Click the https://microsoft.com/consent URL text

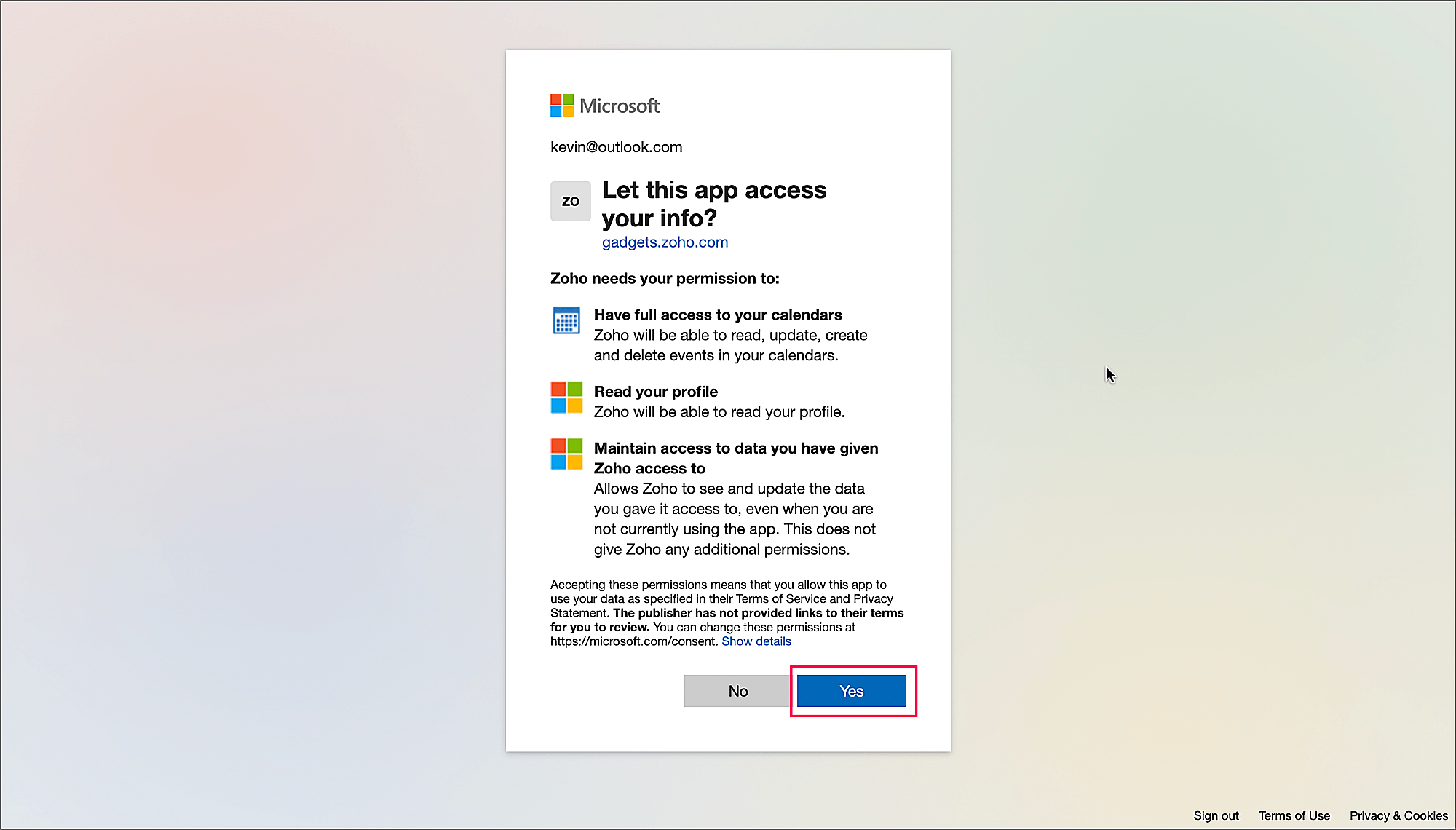pyautogui.click(x=633, y=641)
